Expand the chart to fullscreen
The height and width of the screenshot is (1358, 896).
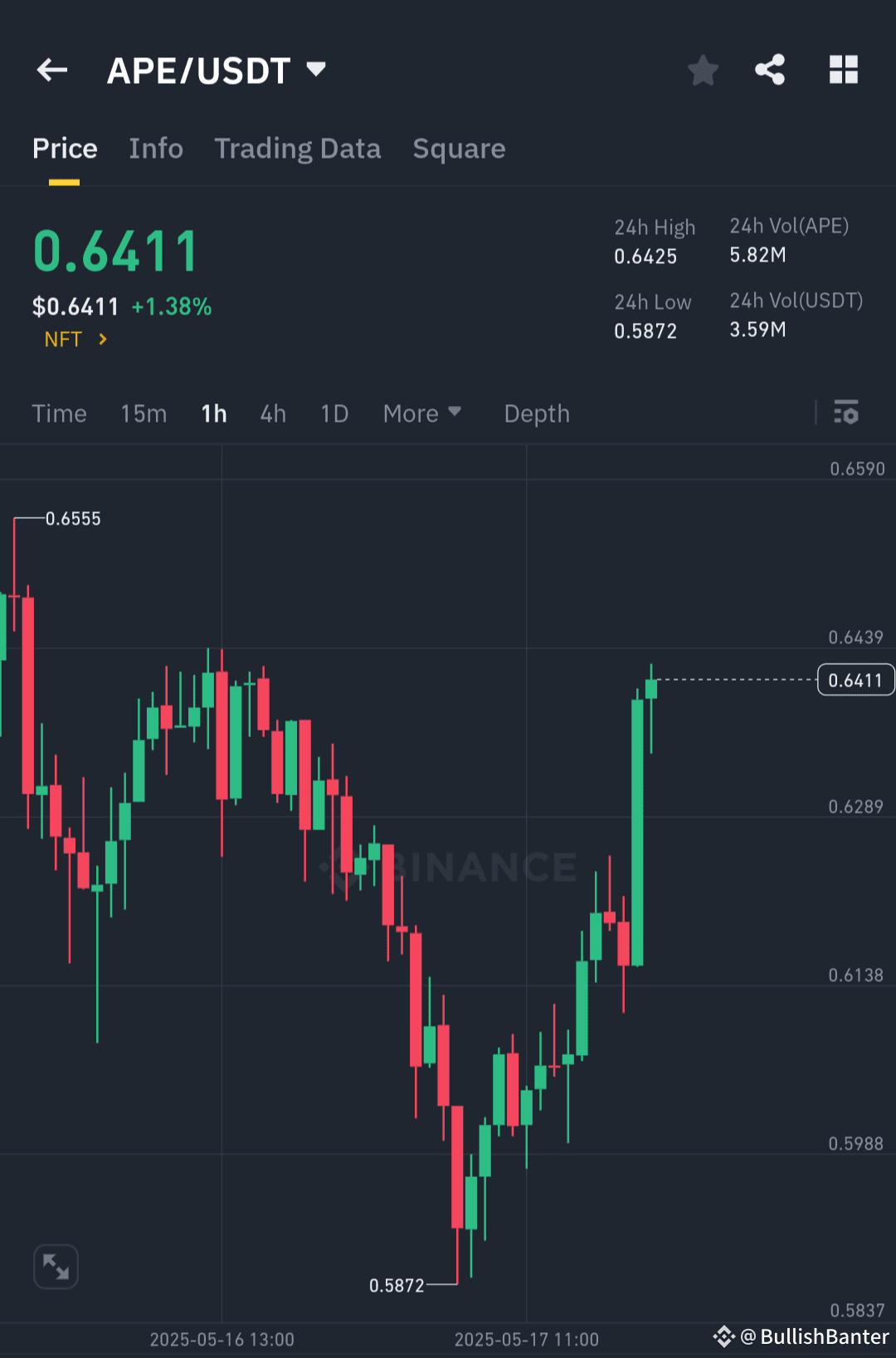55,1265
